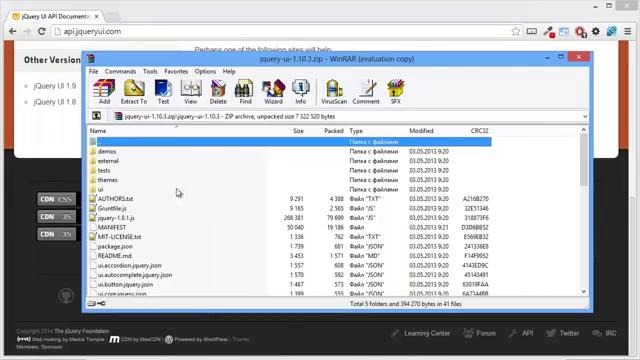Bookmark this page with star icon

tap(516, 31)
